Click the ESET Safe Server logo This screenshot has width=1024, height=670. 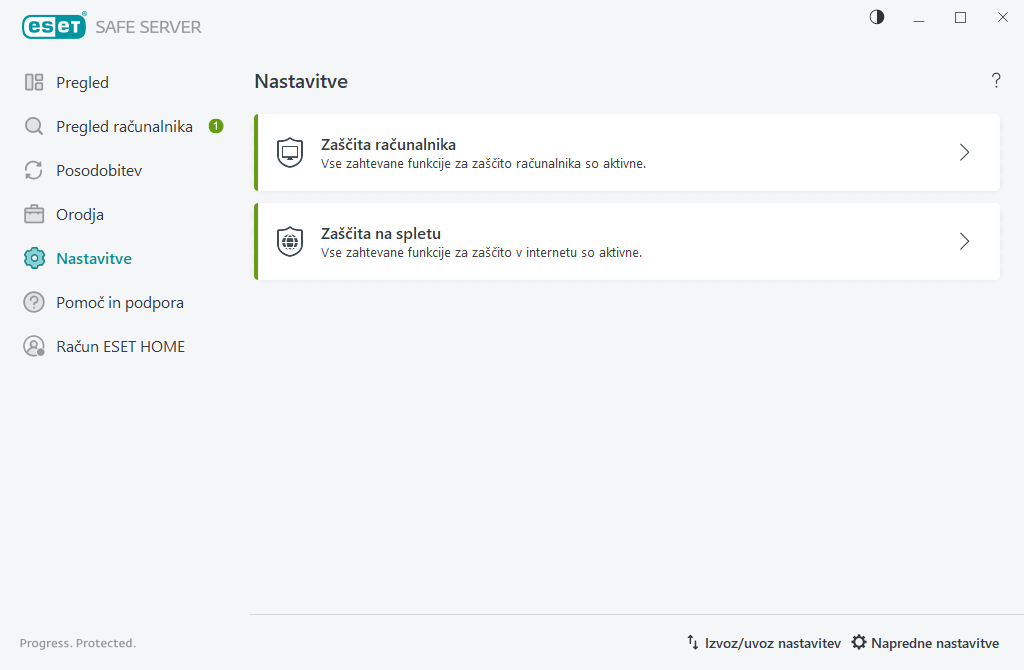(111, 26)
